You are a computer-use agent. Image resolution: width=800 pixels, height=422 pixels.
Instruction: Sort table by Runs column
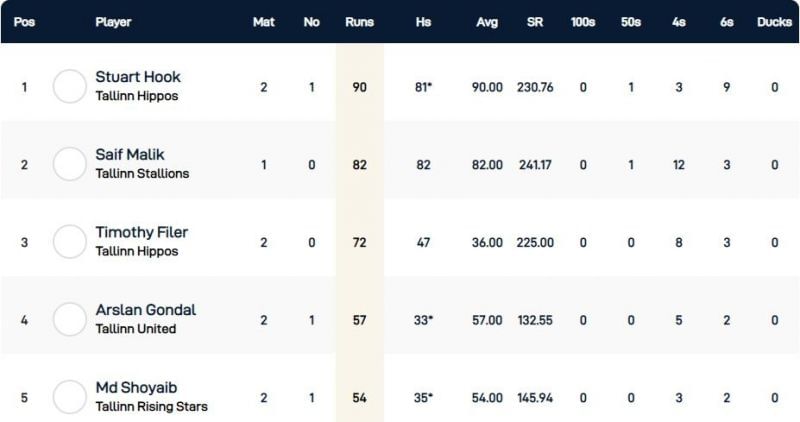(x=358, y=22)
